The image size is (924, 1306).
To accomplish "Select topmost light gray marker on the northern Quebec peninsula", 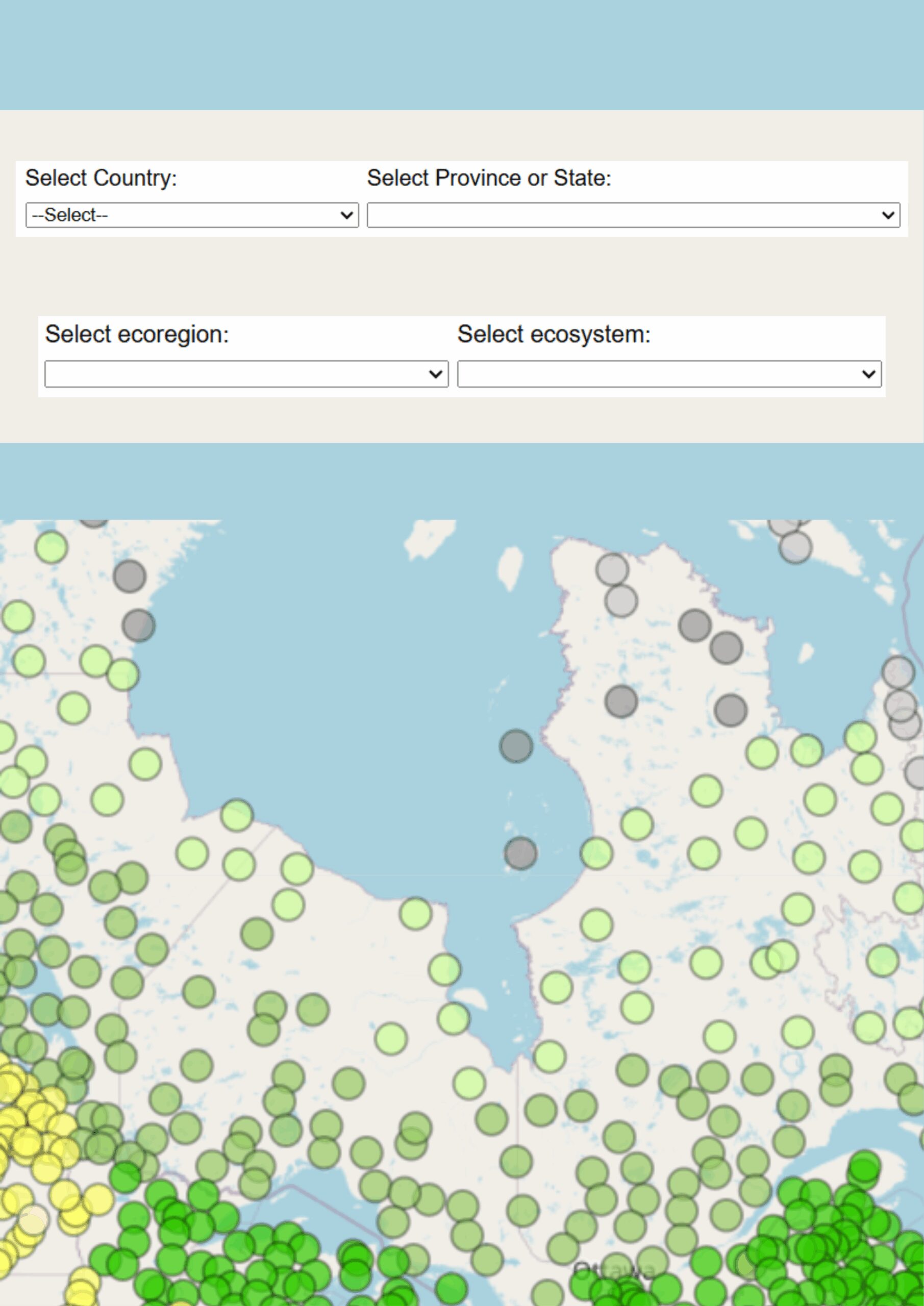I will point(612,569).
